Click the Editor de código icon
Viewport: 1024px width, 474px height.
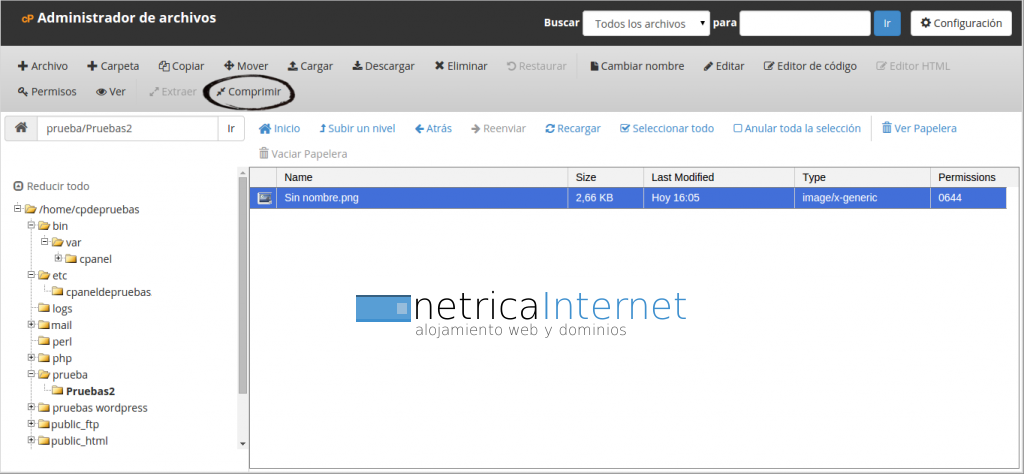click(x=769, y=66)
